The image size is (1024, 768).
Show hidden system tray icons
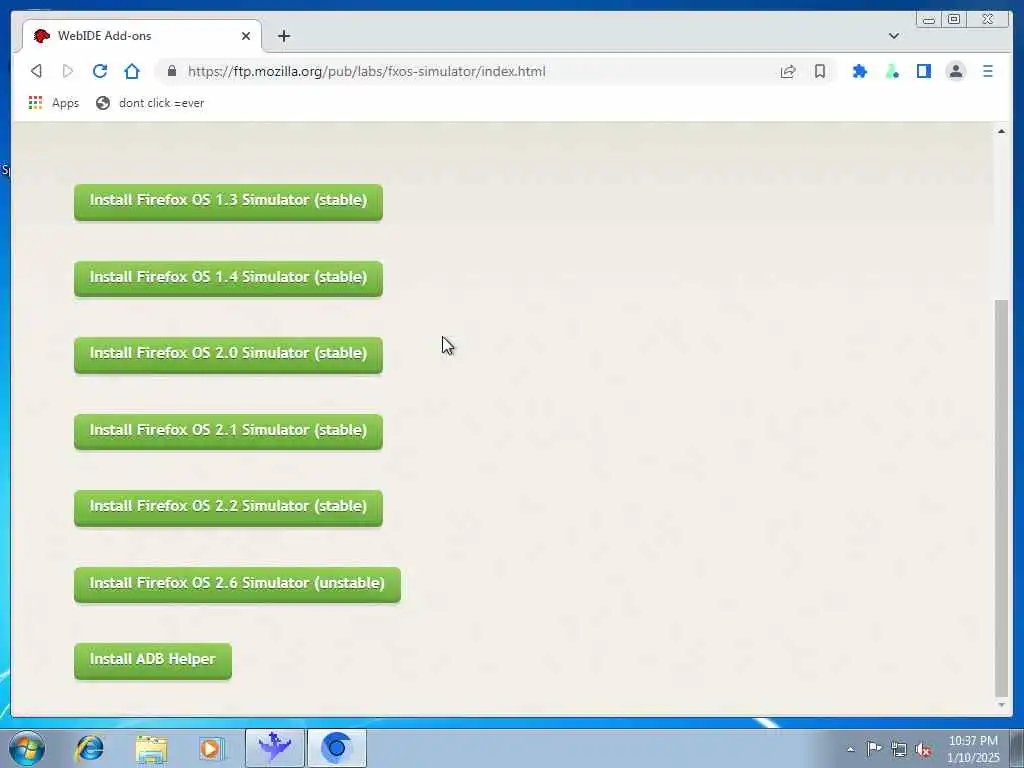coord(850,749)
